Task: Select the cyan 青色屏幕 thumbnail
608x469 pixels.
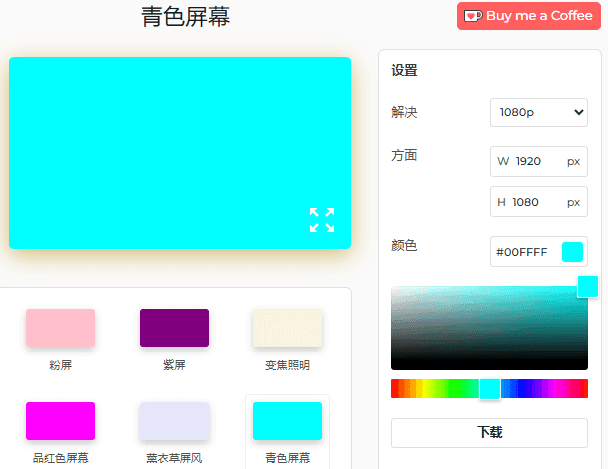Action: point(287,421)
